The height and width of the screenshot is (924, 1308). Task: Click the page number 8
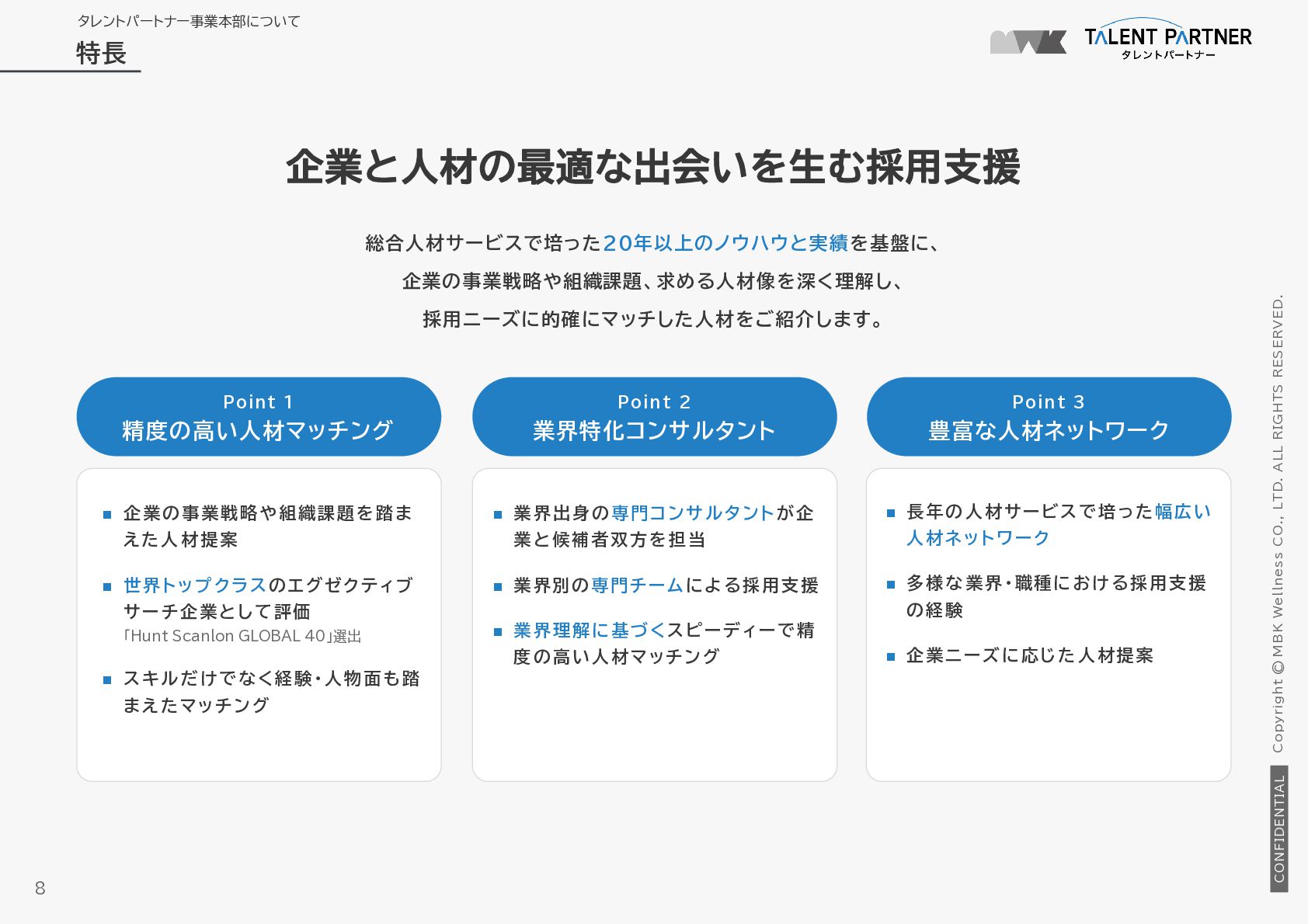coord(40,888)
